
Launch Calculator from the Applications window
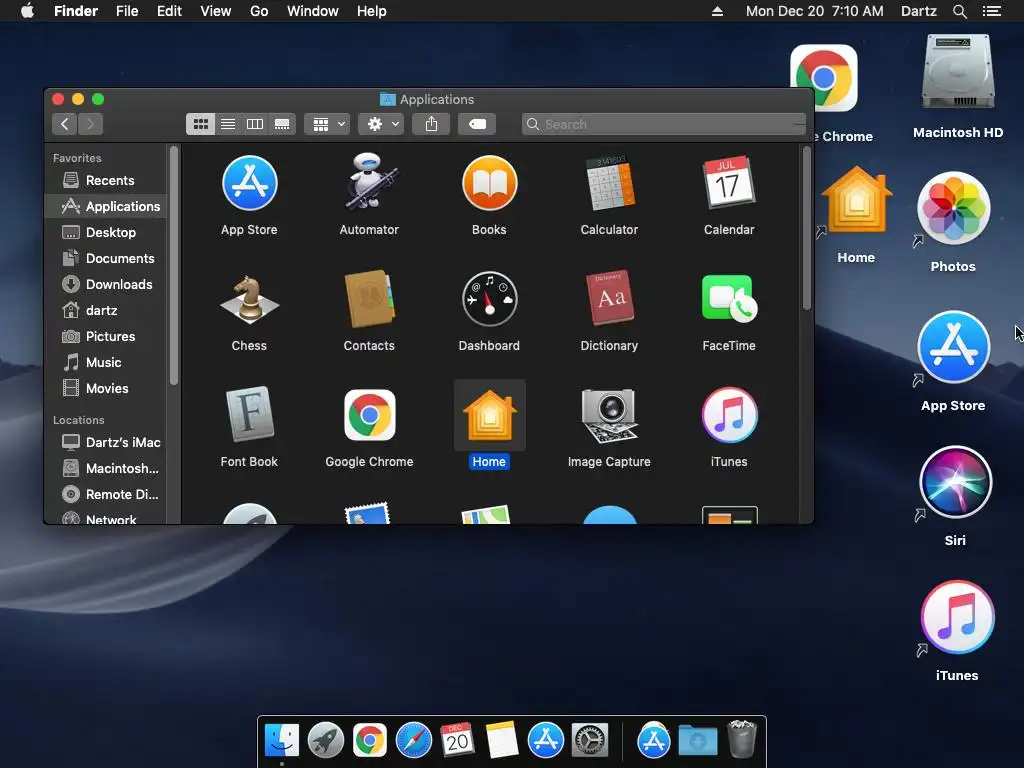pyautogui.click(x=609, y=184)
